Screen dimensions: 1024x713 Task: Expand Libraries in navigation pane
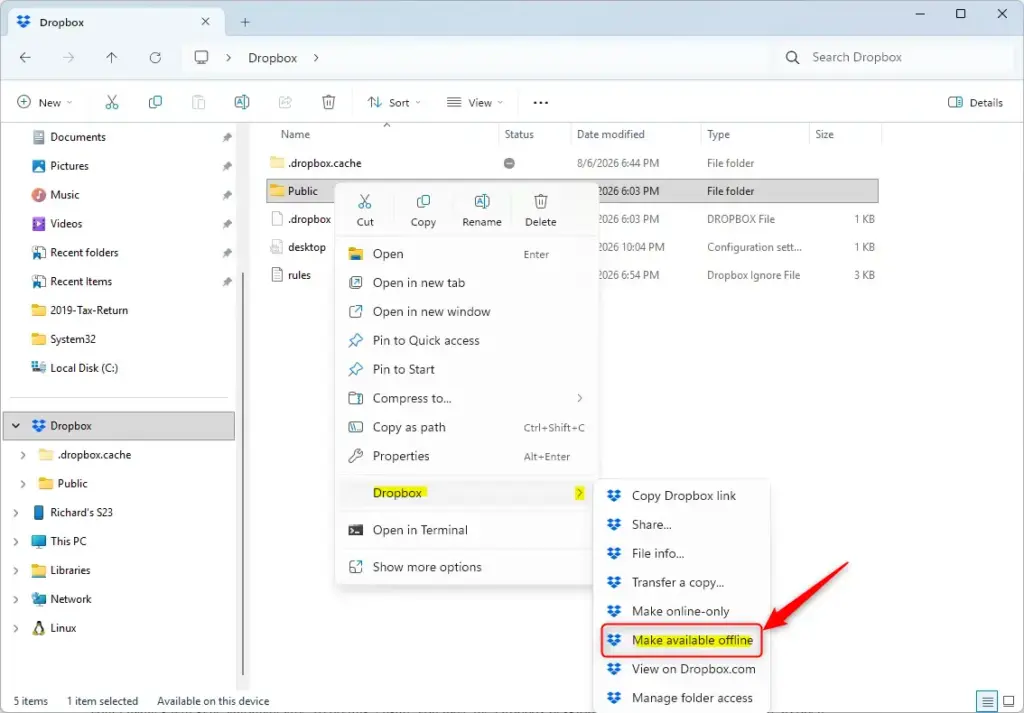pos(16,570)
